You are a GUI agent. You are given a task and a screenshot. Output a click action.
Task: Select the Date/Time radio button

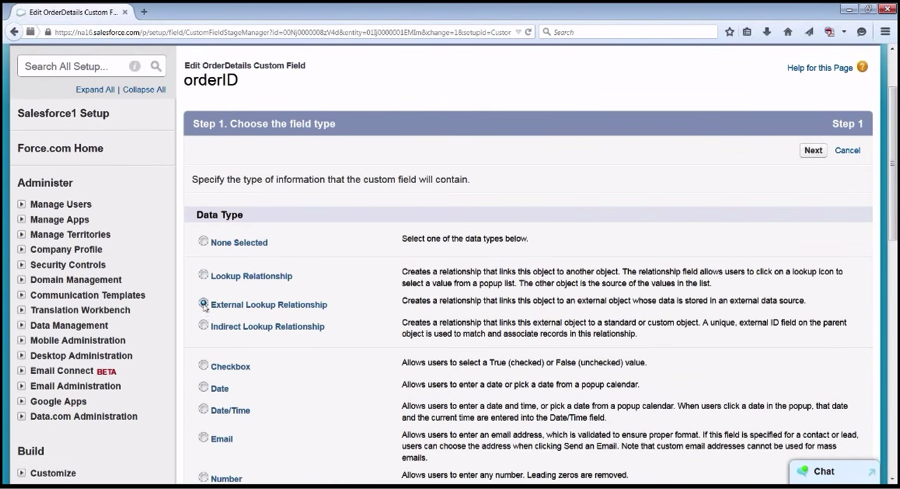(x=203, y=409)
